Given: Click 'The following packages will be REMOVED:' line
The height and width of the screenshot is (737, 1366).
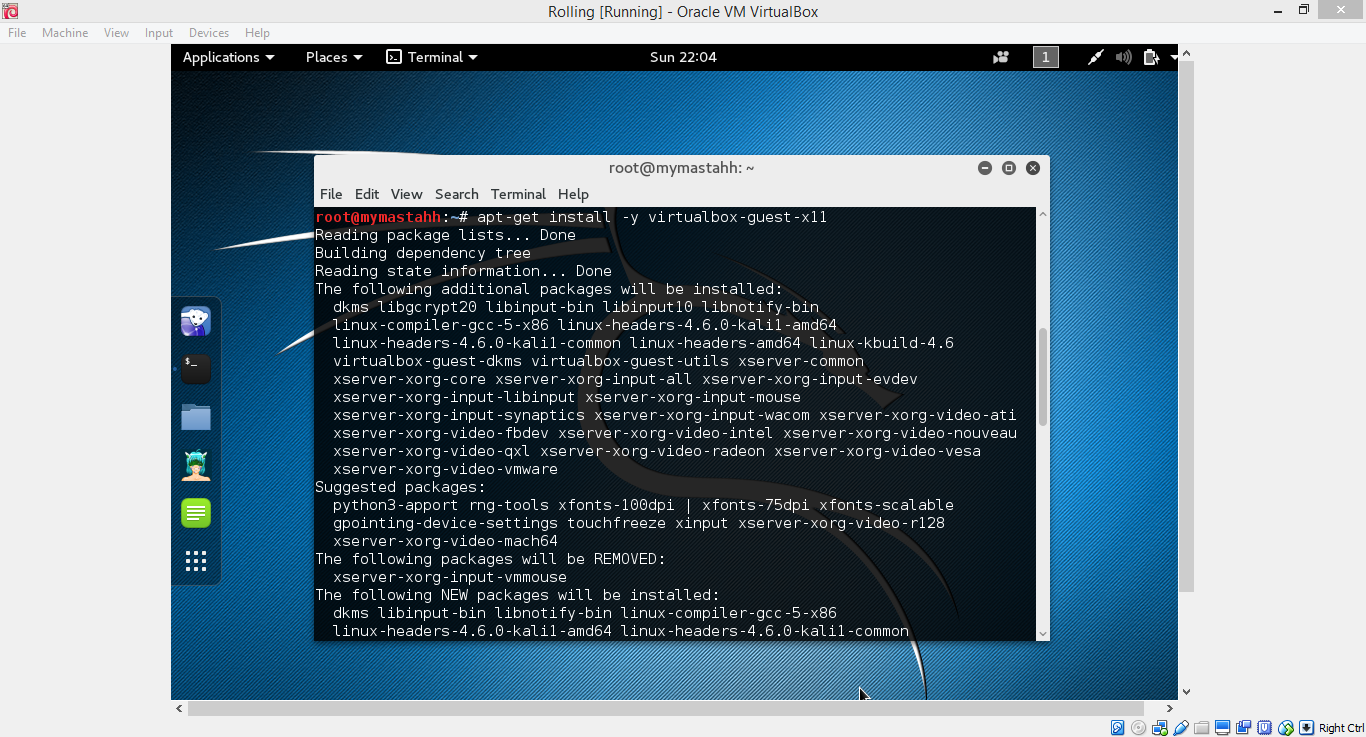Looking at the screenshot, I should click(x=490, y=559).
